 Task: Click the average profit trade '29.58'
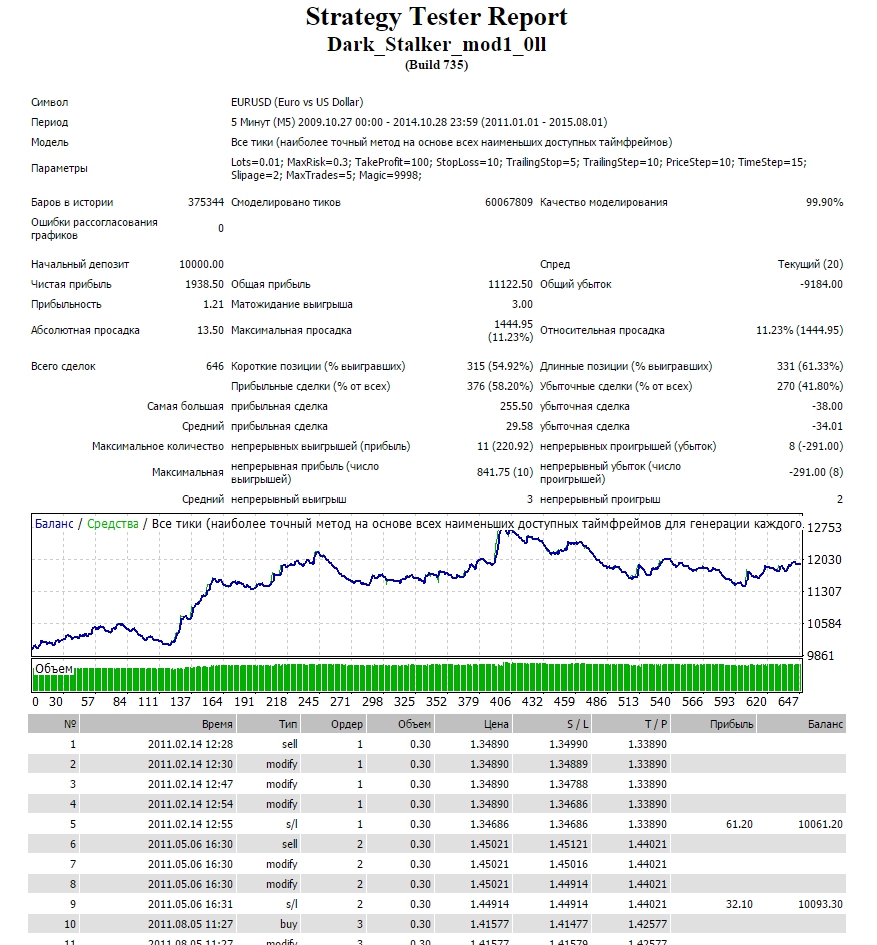520,427
